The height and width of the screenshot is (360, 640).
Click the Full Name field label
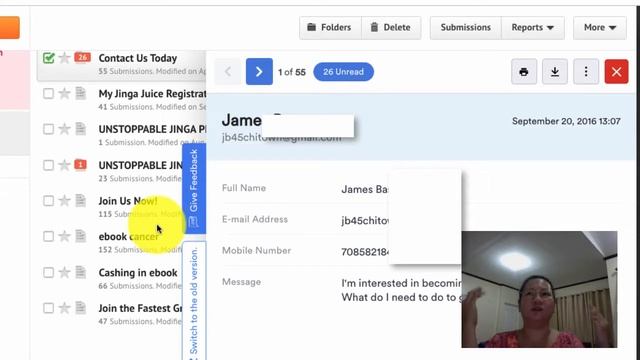click(244, 188)
